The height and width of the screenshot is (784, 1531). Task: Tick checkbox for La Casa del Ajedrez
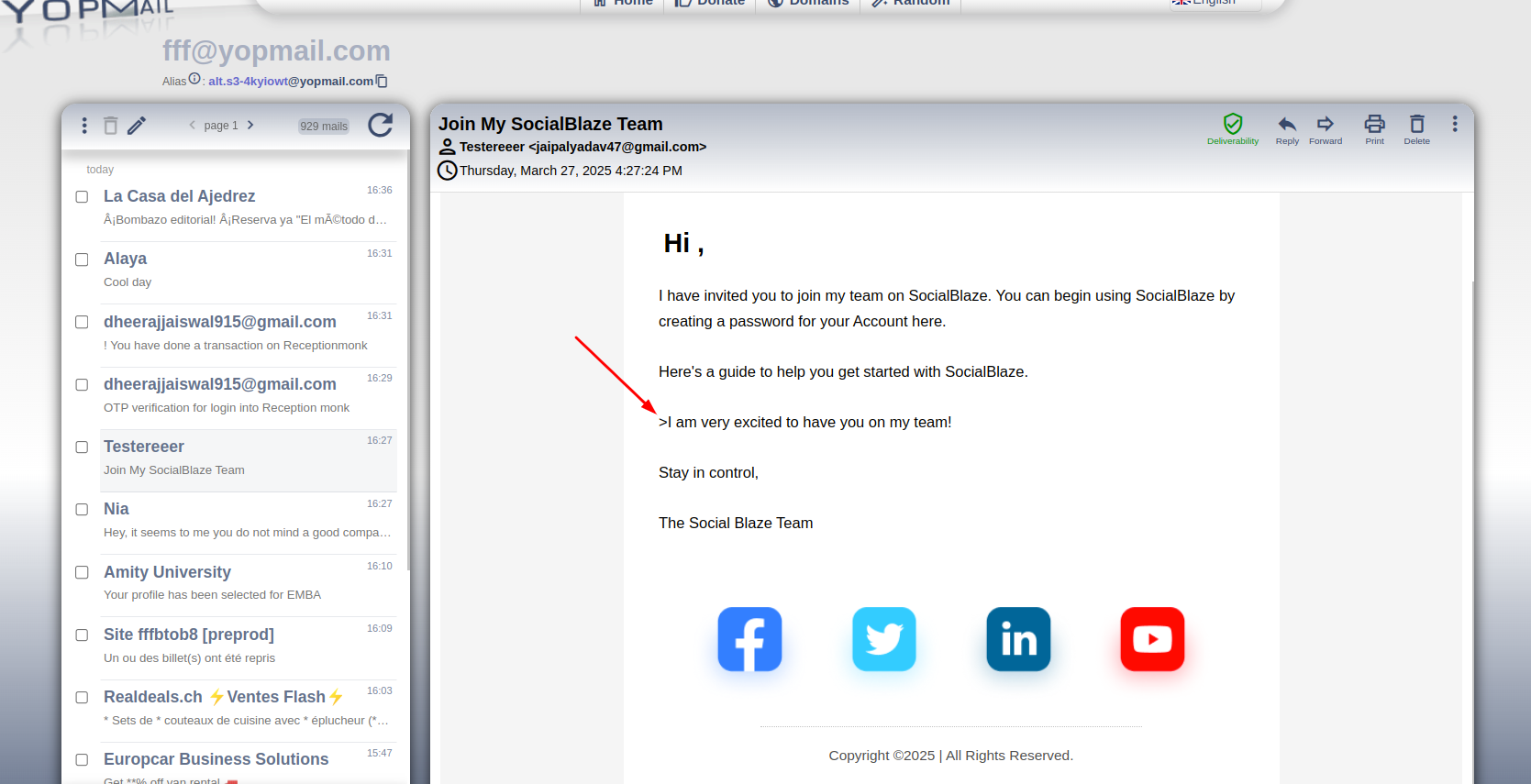(82, 197)
